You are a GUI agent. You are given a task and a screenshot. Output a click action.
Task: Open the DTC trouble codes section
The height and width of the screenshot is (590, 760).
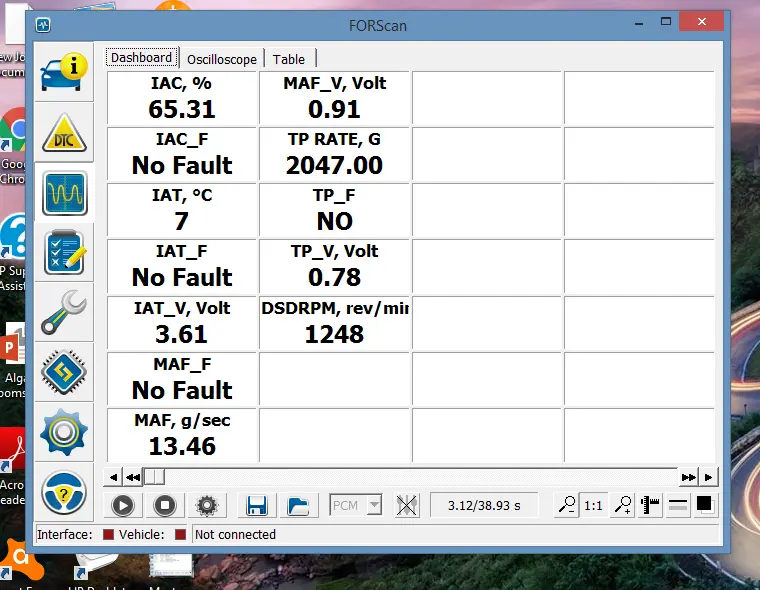tap(64, 133)
